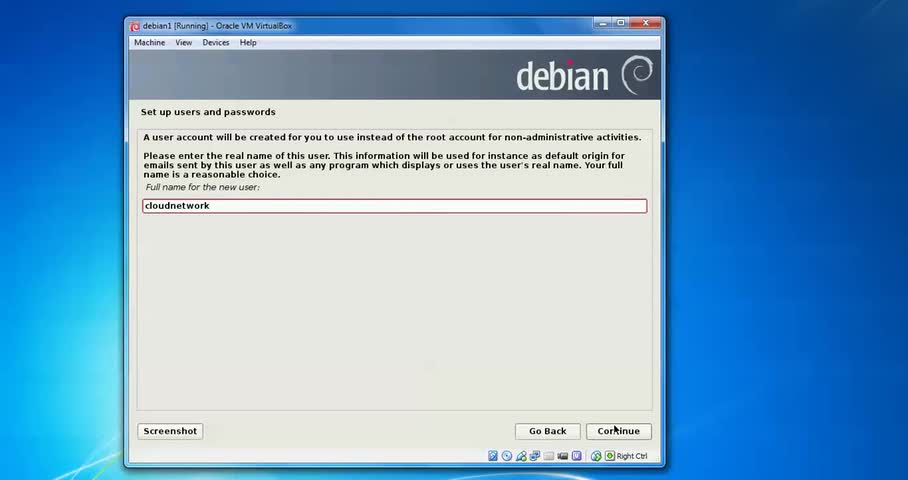Image resolution: width=908 pixels, height=480 pixels.
Task: Close the debian1 VirtualBox window
Action: click(x=646, y=23)
